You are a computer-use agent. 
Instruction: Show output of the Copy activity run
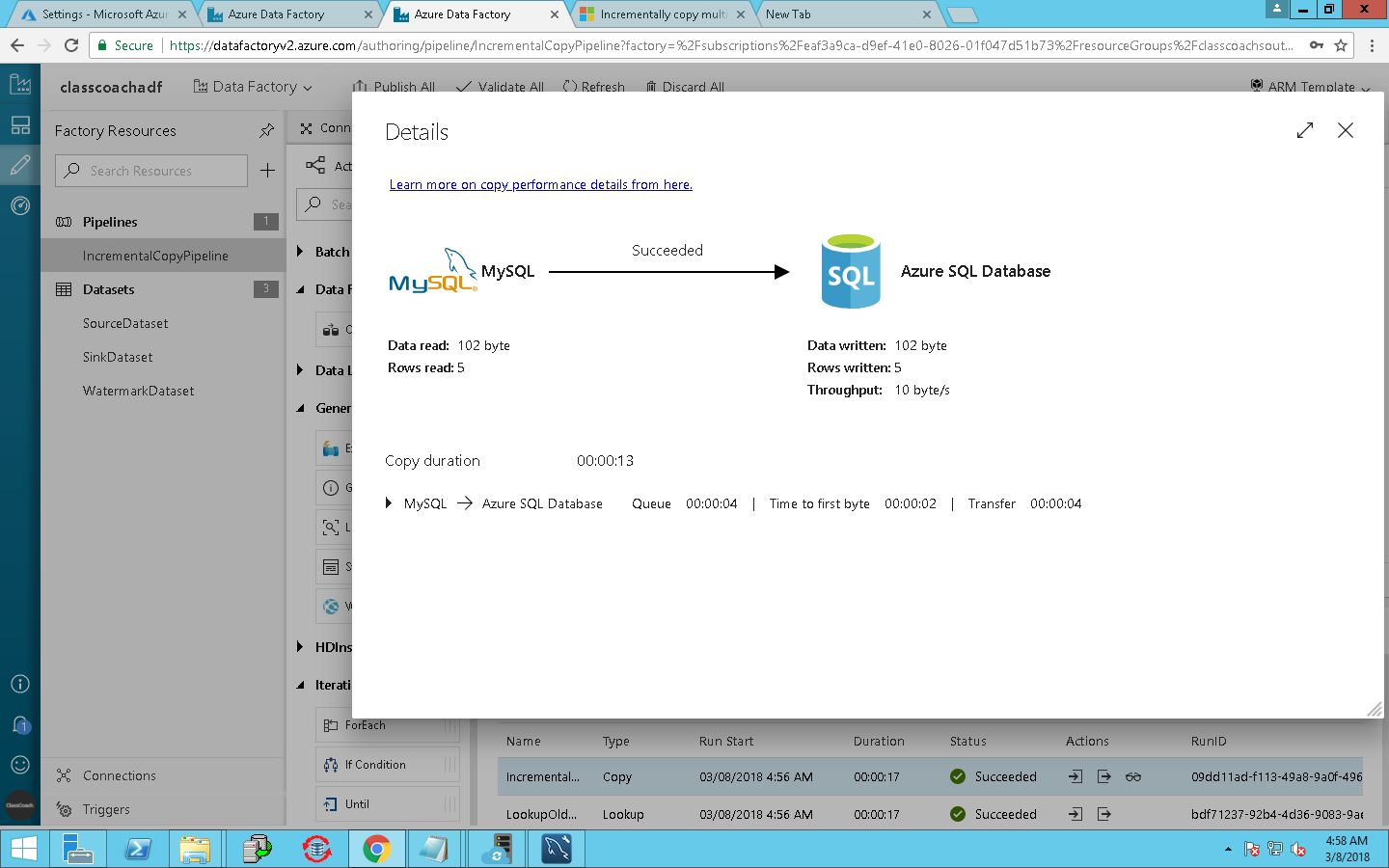1104,776
